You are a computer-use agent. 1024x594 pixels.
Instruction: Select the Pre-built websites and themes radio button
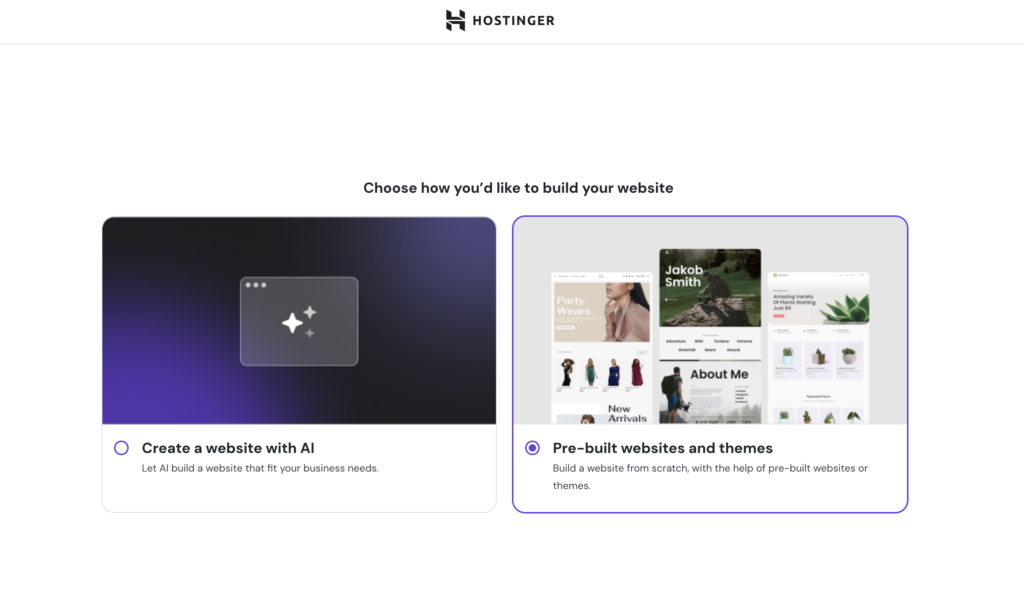pos(532,448)
